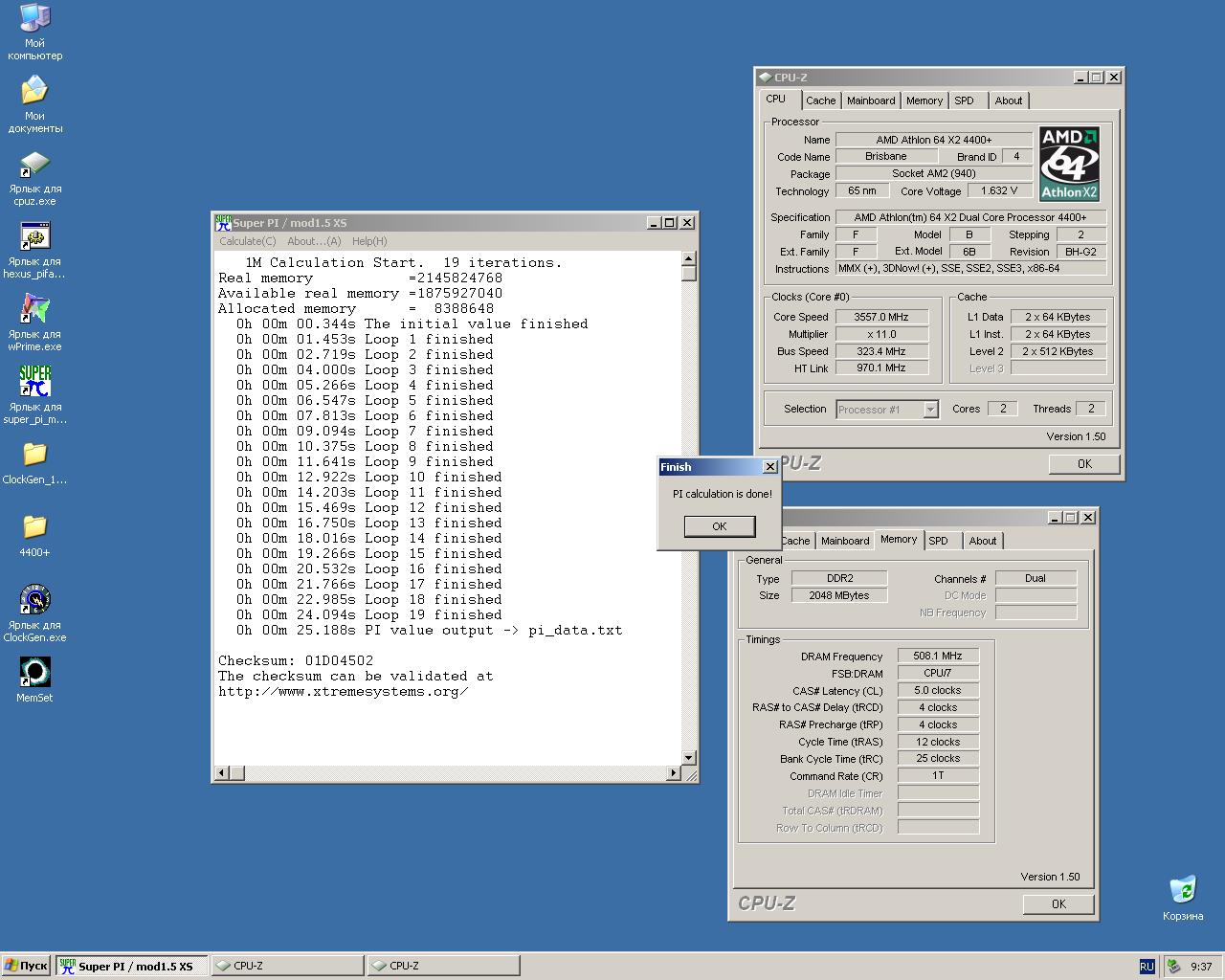The image size is (1225, 980).
Task: Switch to first CPU-Z taskbar button
Action: 287,966
